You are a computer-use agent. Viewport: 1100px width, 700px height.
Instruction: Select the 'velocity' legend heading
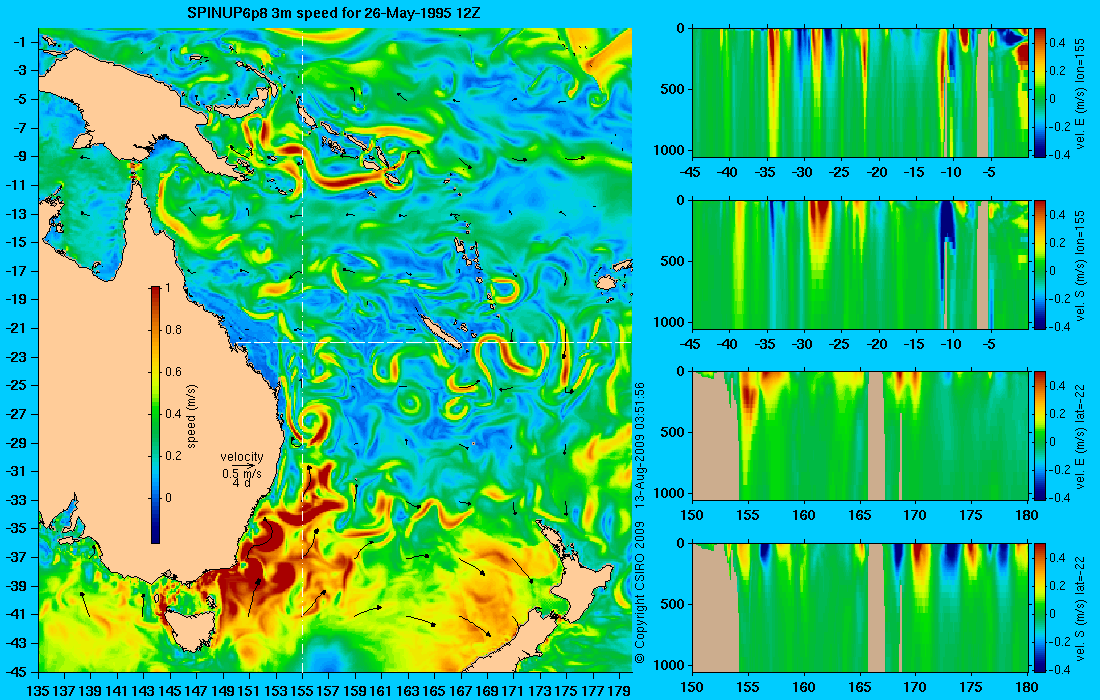pyautogui.click(x=241, y=457)
